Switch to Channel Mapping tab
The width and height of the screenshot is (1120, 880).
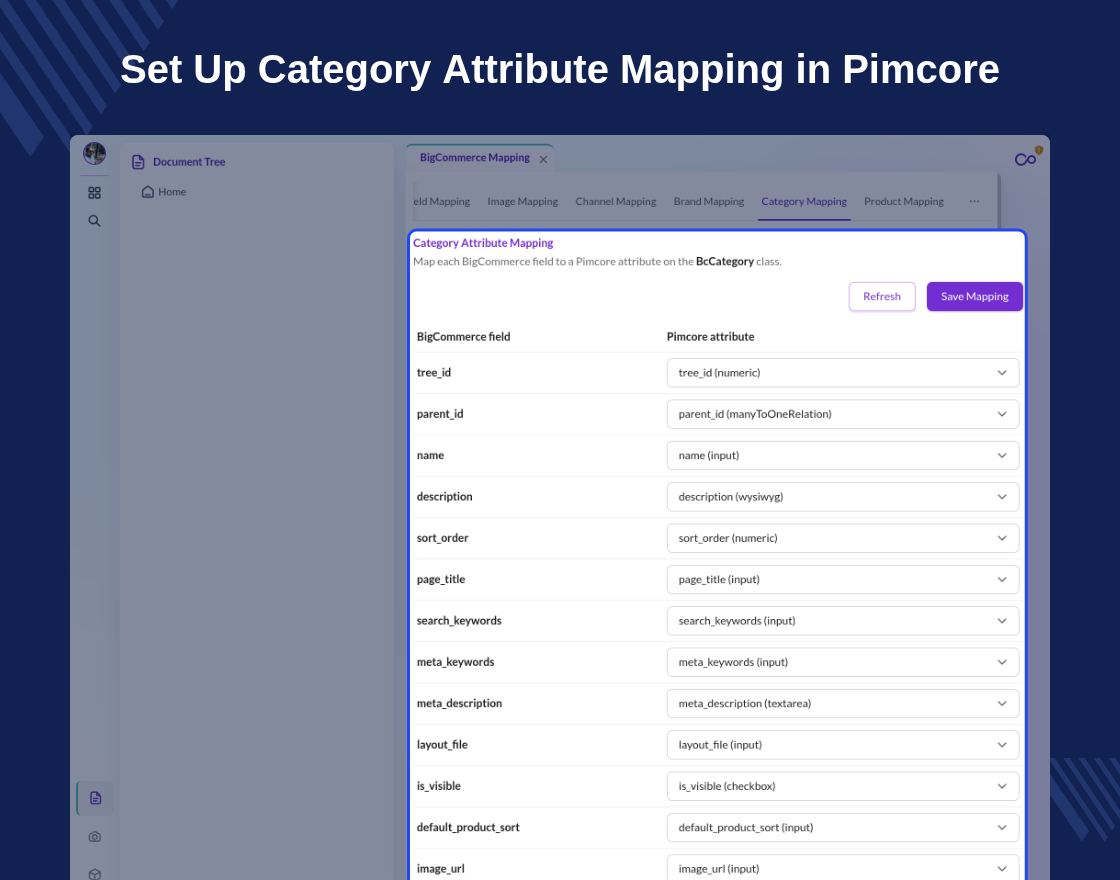616,201
